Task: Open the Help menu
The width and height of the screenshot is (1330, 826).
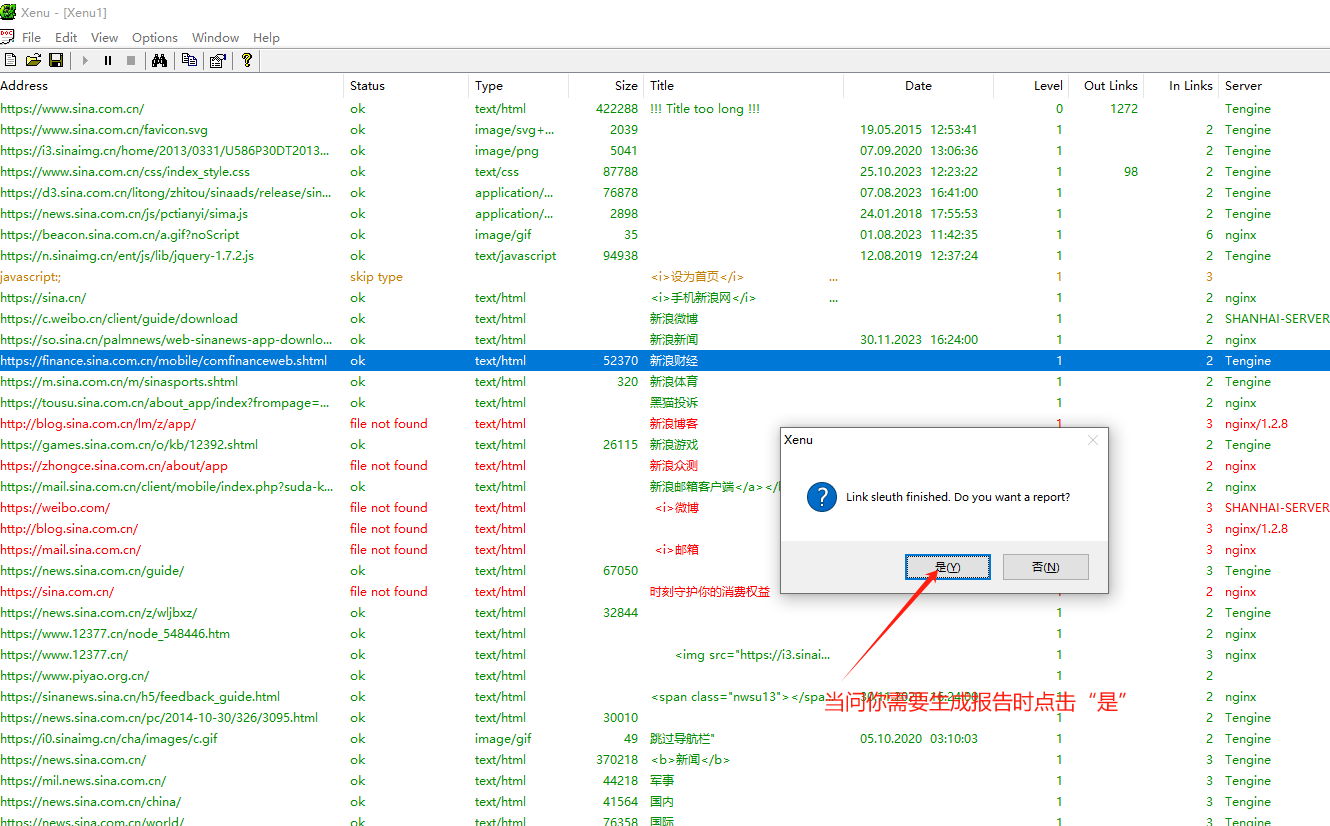Action: [266, 38]
